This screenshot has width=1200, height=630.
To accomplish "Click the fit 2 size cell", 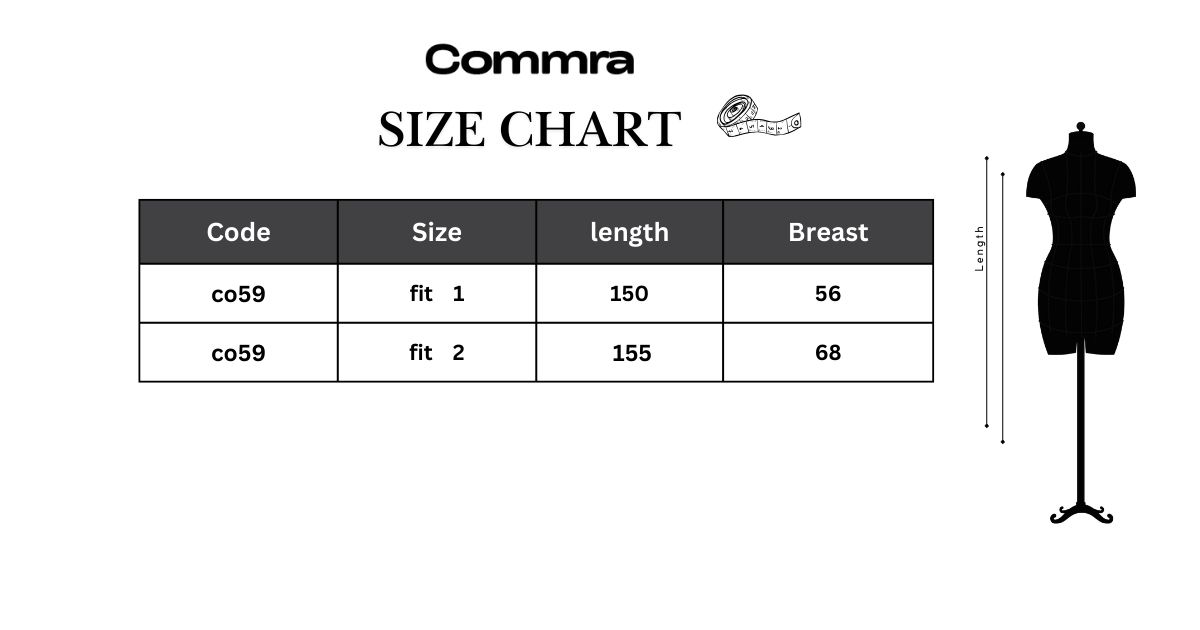I will coord(437,352).
